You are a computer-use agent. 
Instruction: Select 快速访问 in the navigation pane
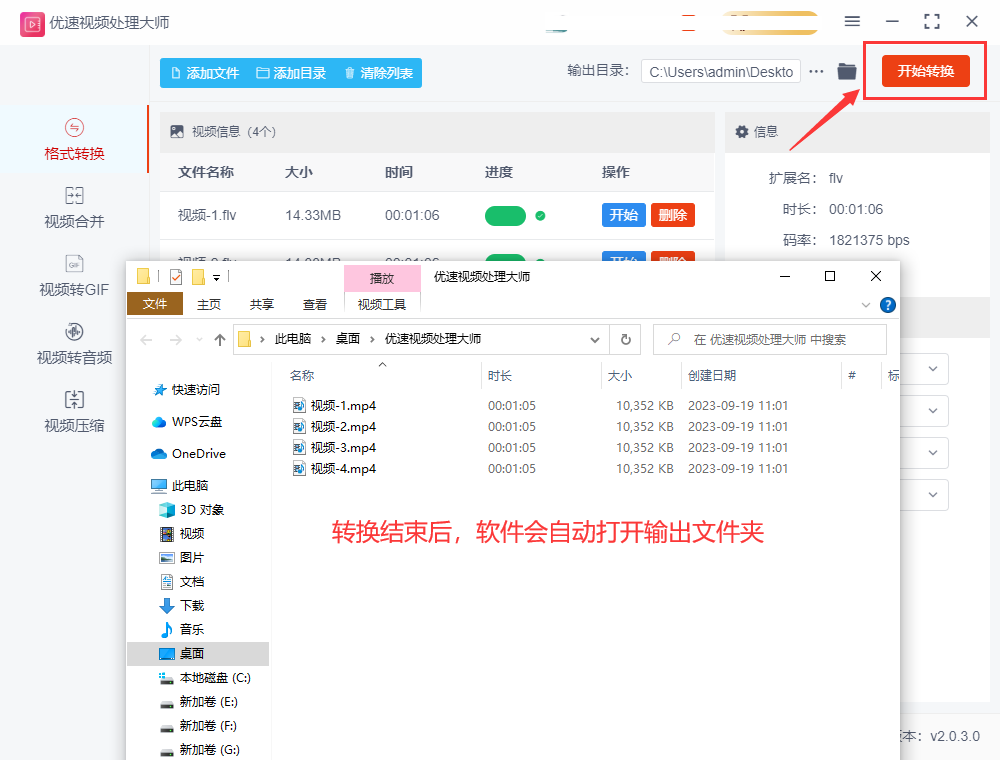click(x=187, y=390)
